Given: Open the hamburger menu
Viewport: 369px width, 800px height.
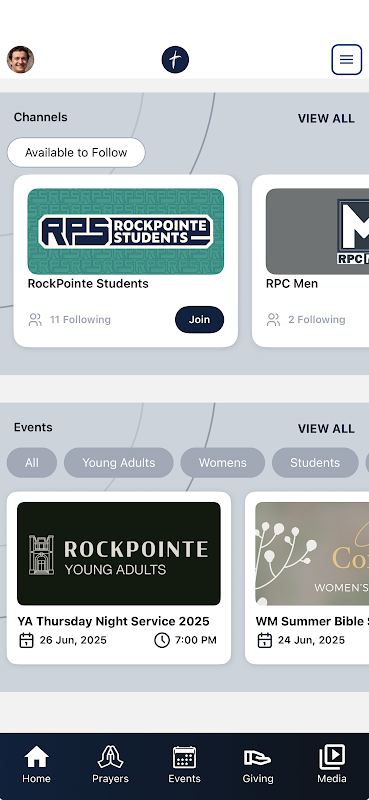Looking at the screenshot, I should coord(347,60).
